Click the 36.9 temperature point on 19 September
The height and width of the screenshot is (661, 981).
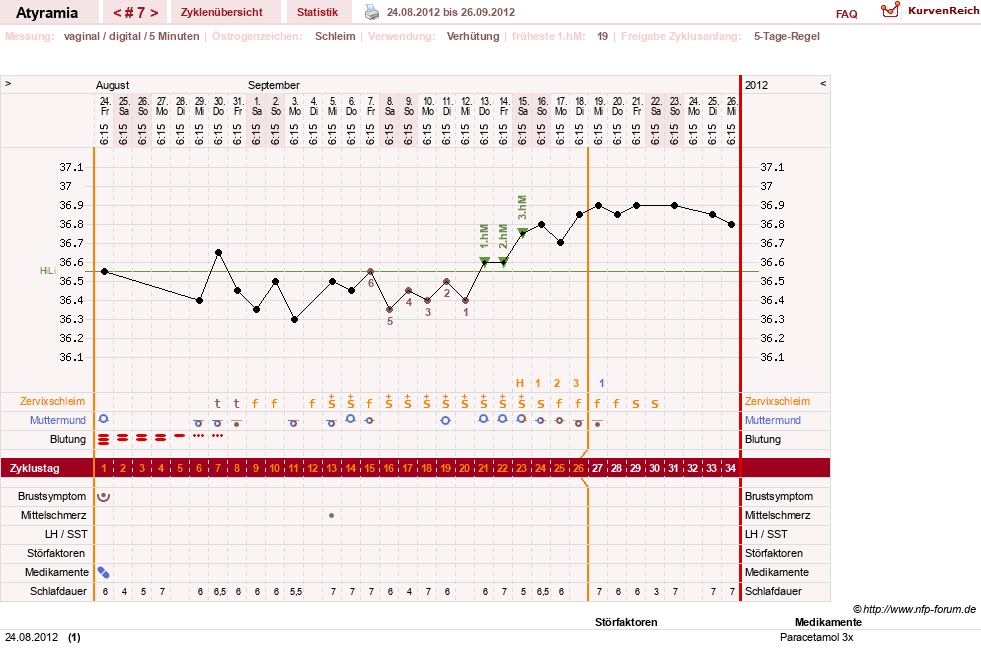[599, 205]
